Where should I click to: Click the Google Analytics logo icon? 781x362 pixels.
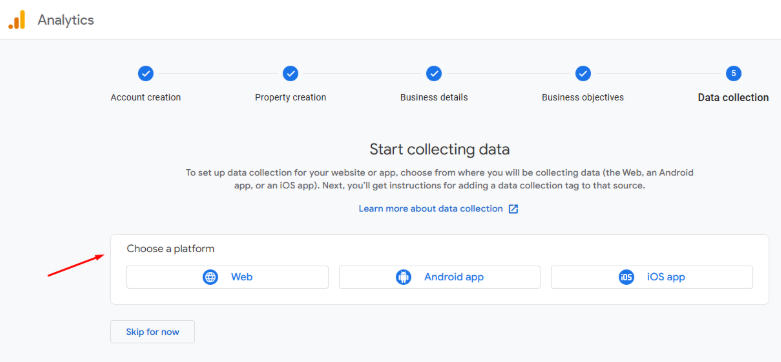pyautogui.click(x=16, y=20)
